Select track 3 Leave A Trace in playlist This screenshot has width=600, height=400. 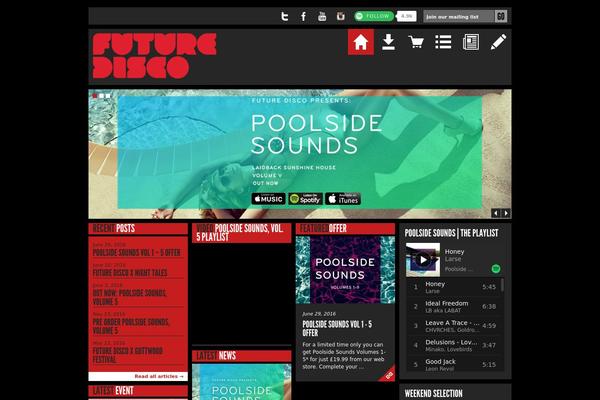point(454,326)
